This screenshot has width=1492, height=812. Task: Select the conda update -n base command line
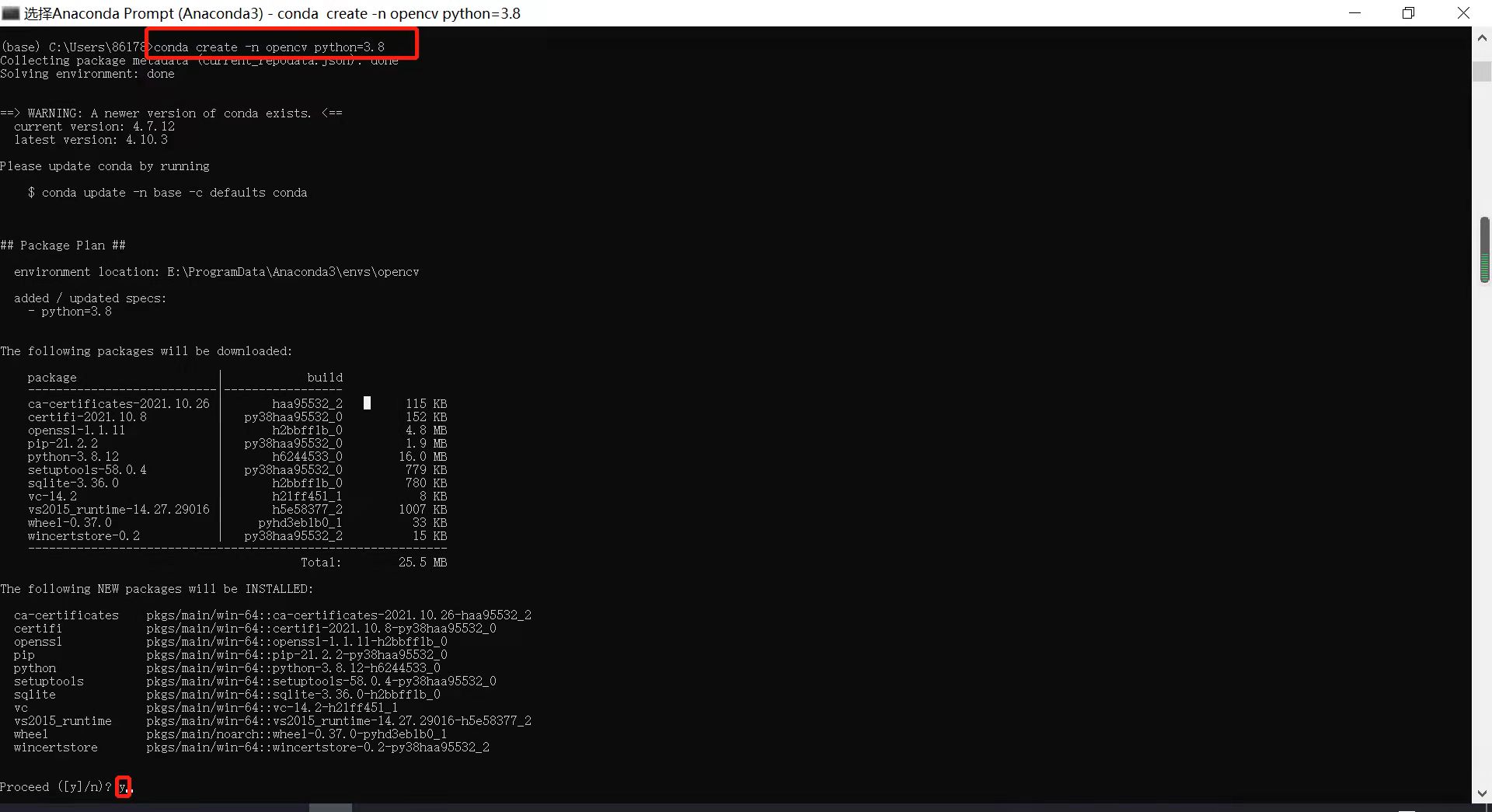(167, 192)
